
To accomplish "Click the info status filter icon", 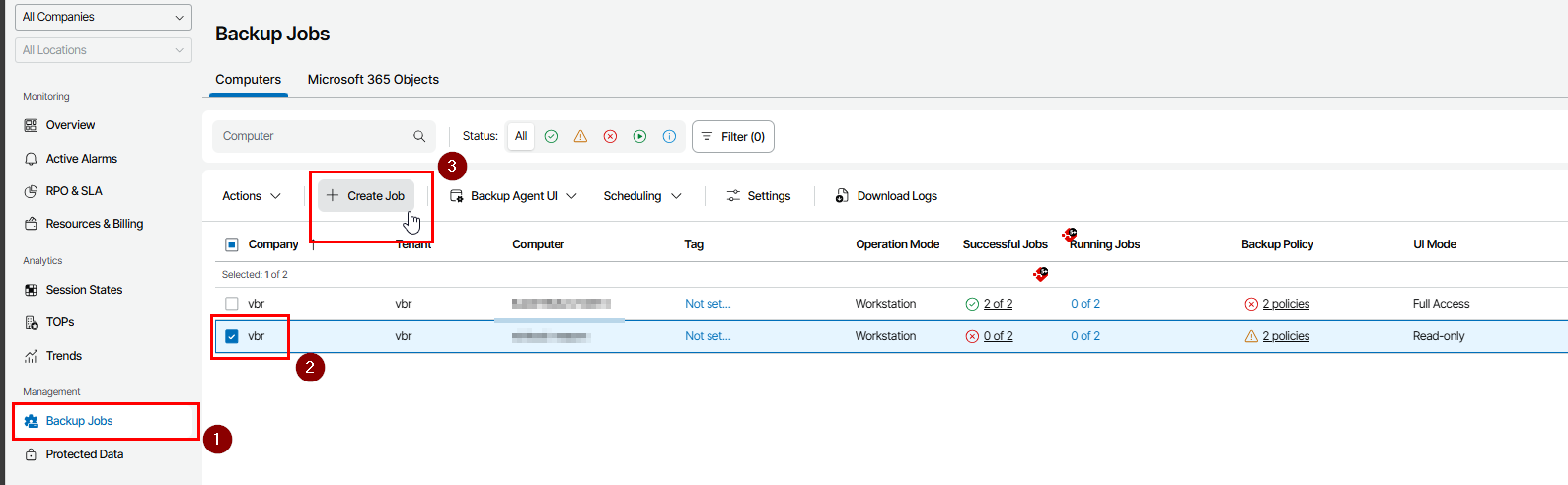I will [669, 137].
